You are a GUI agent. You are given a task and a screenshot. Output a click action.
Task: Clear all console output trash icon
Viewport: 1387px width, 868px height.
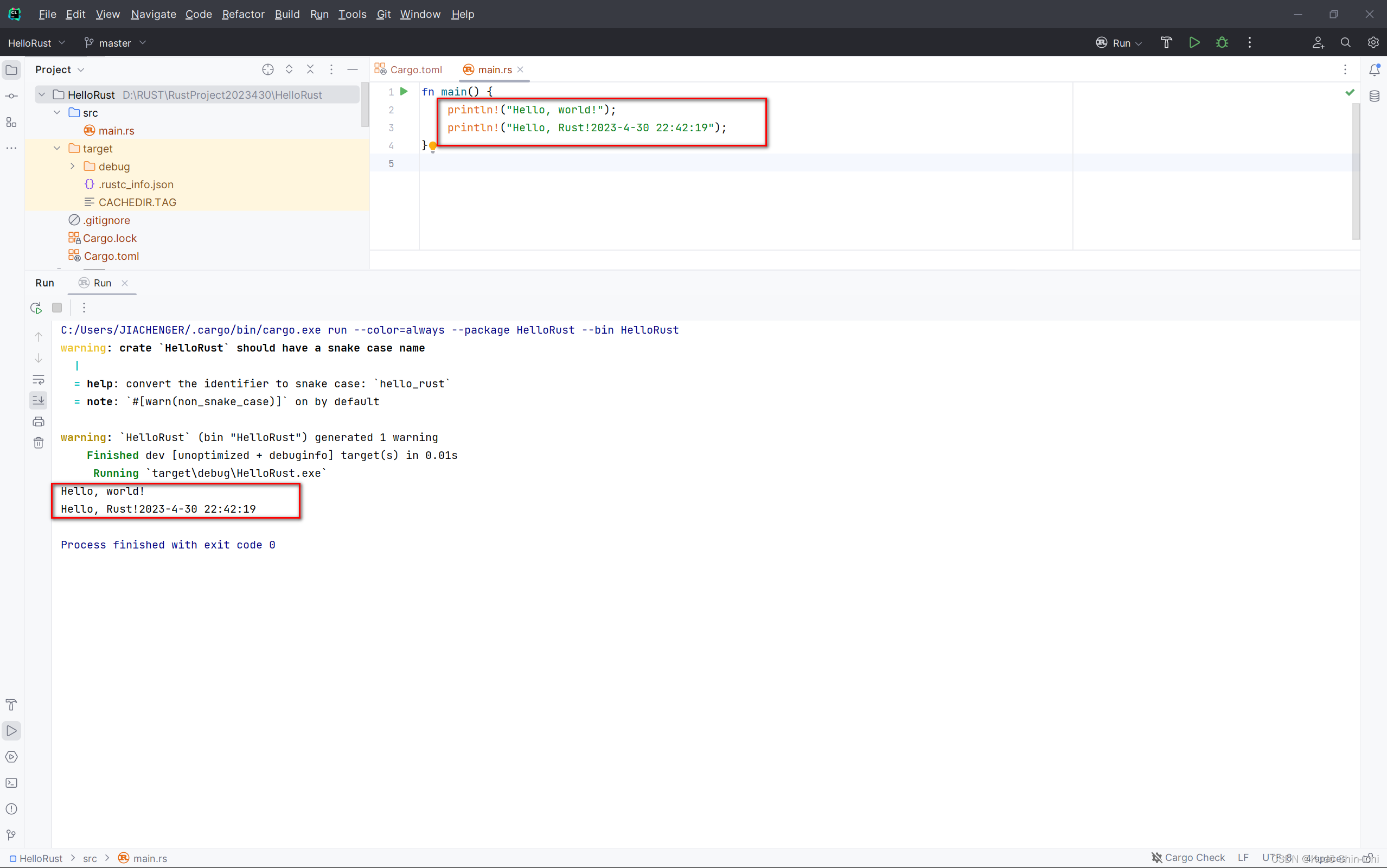coord(39,443)
